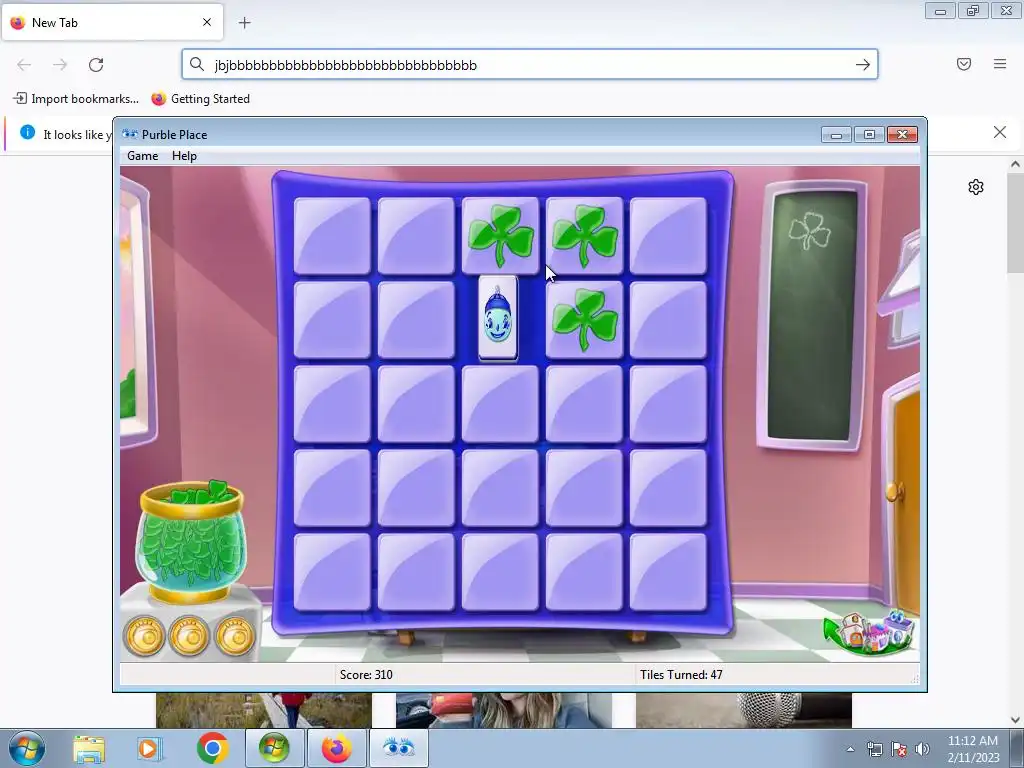Flip the face-down tile in row one, column two

coord(416,236)
